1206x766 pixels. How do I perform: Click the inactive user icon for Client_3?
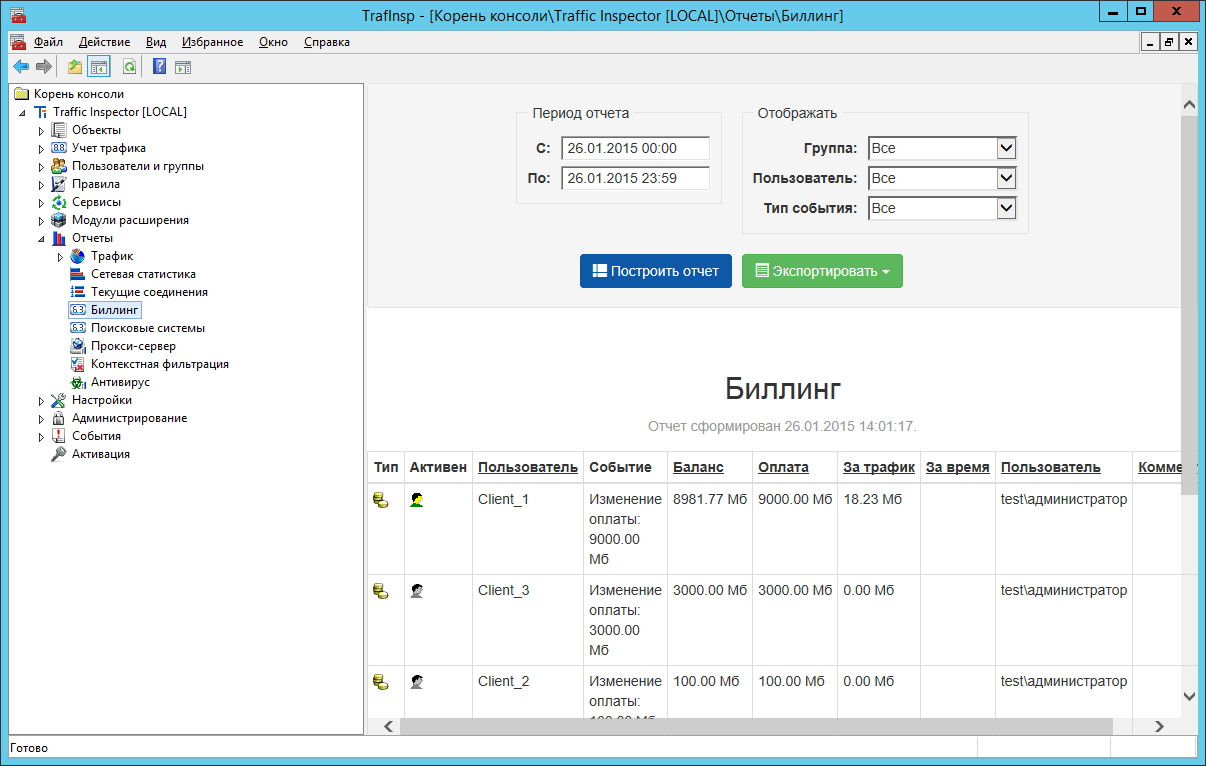[x=417, y=591]
